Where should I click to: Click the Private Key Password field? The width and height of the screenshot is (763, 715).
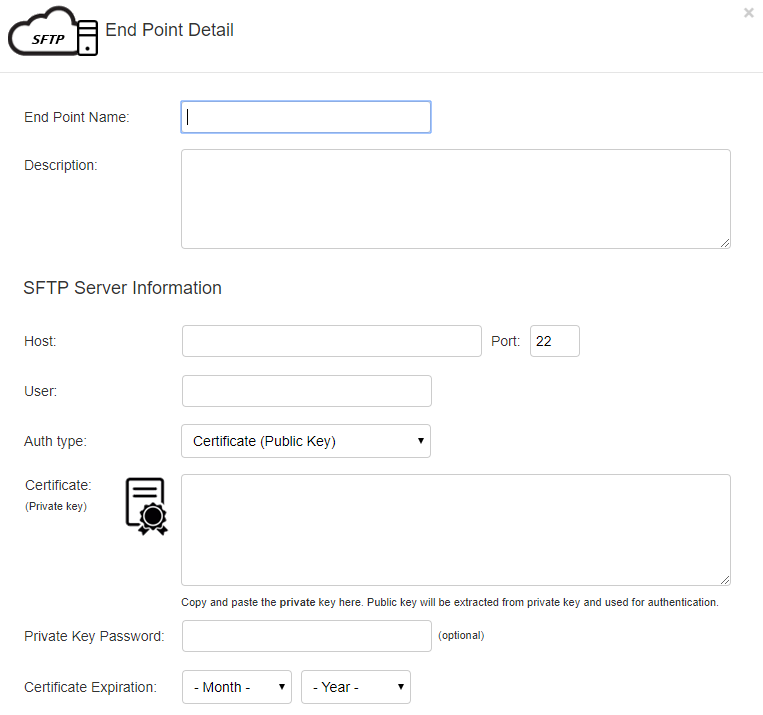pos(307,636)
